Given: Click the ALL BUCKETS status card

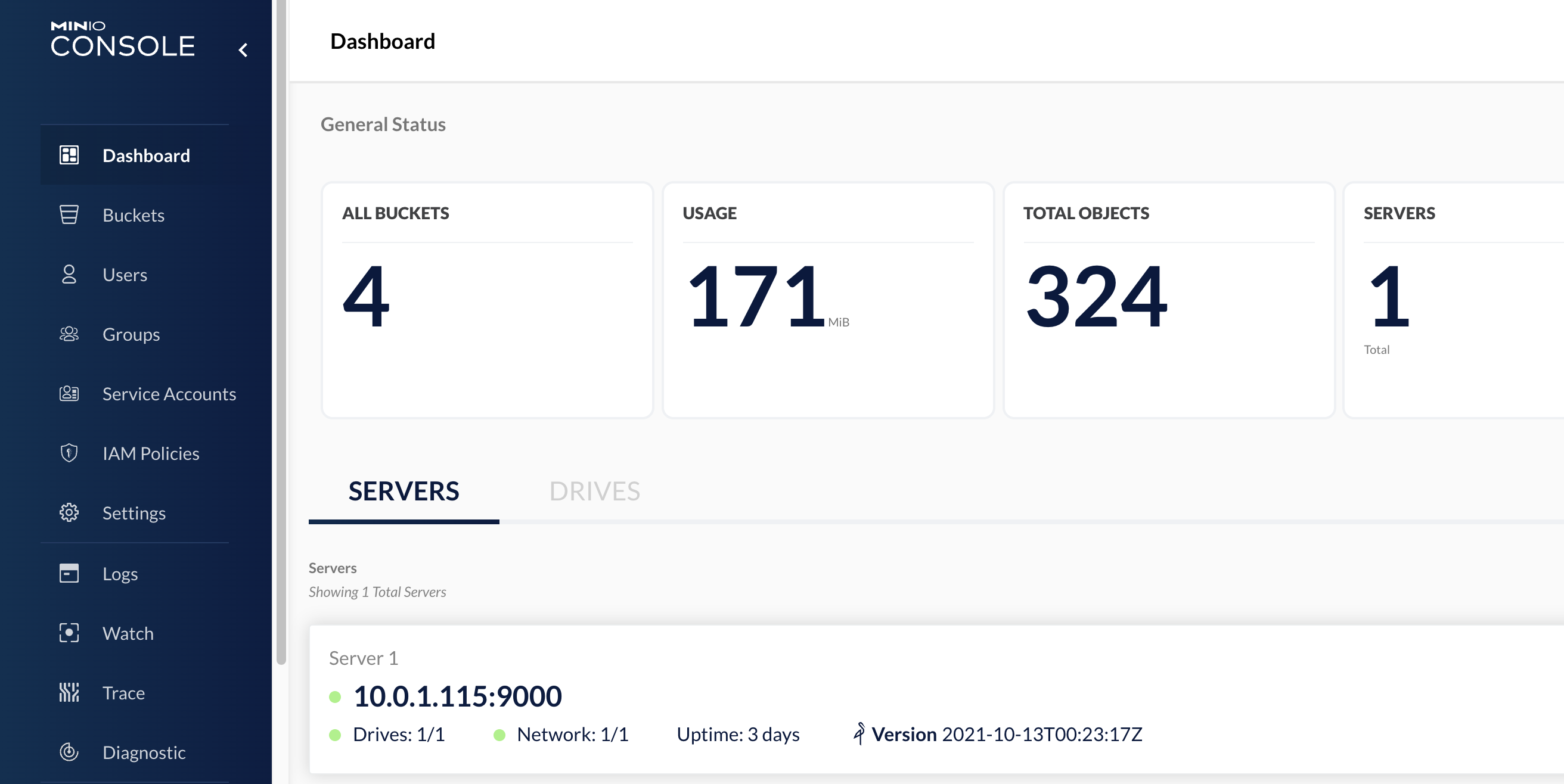Looking at the screenshot, I should 487,300.
